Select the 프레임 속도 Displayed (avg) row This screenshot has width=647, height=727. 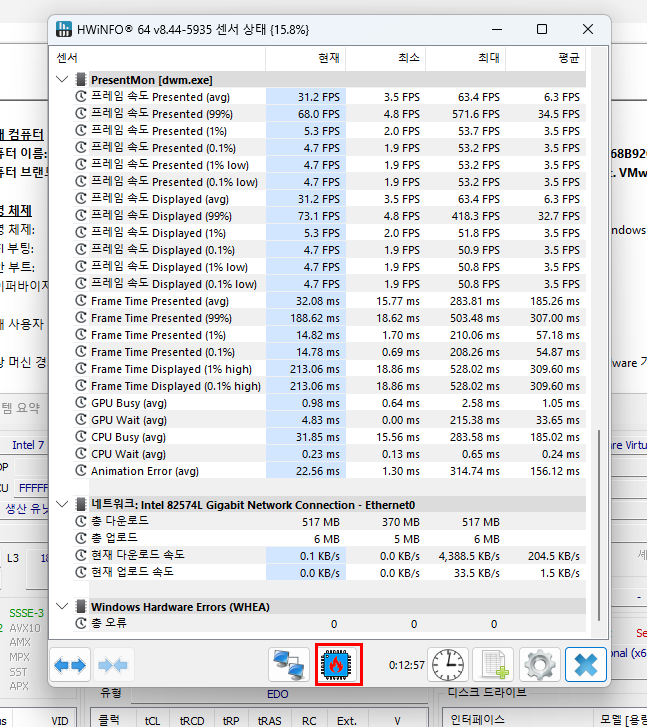(329, 199)
